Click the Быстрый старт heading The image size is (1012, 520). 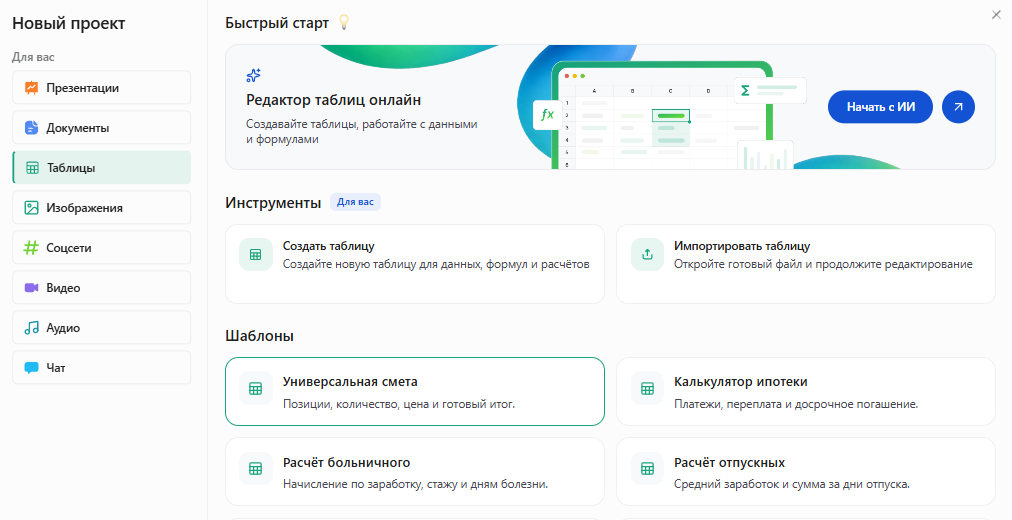[277, 23]
